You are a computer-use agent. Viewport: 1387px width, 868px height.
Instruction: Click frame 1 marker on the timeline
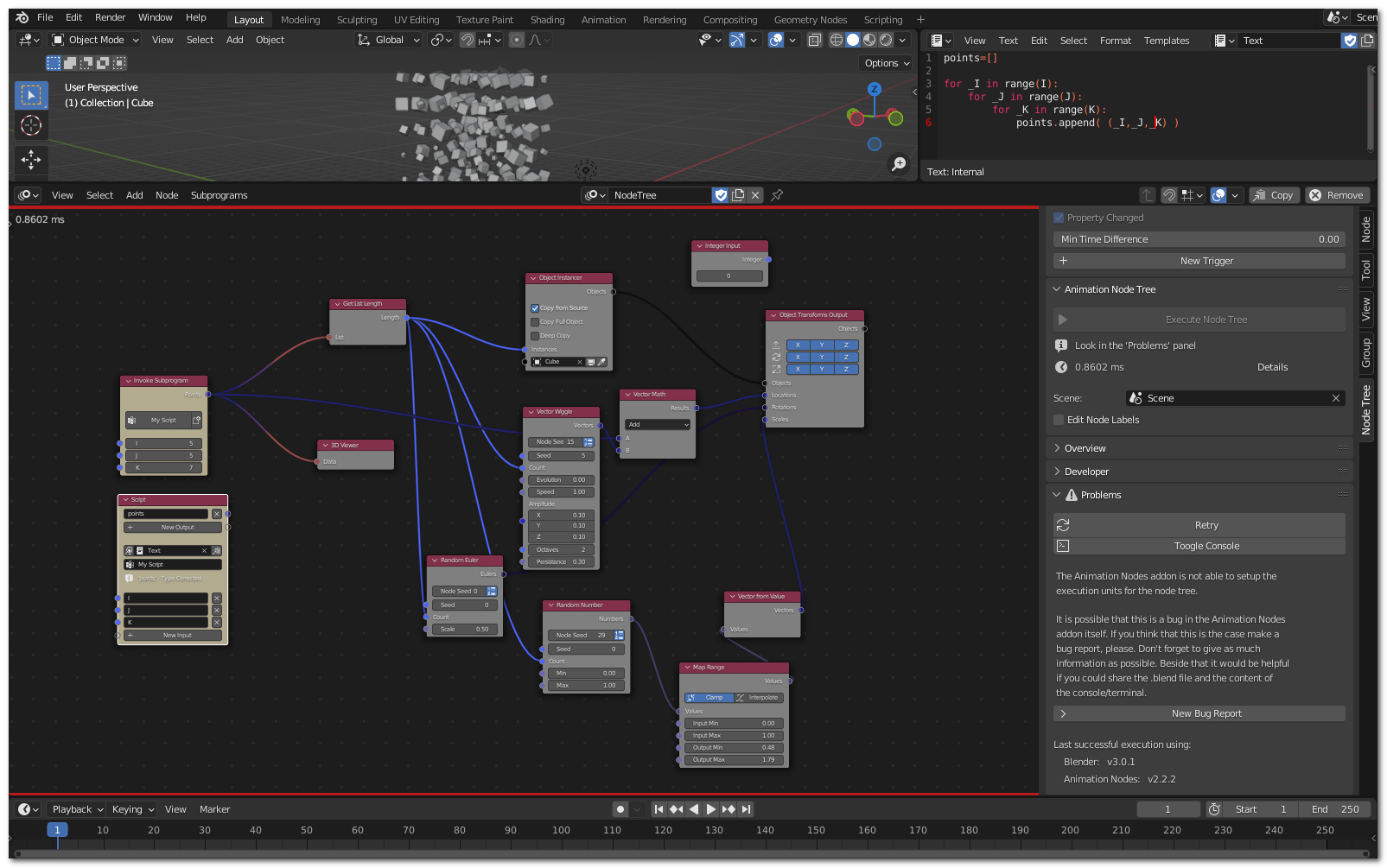click(56, 829)
